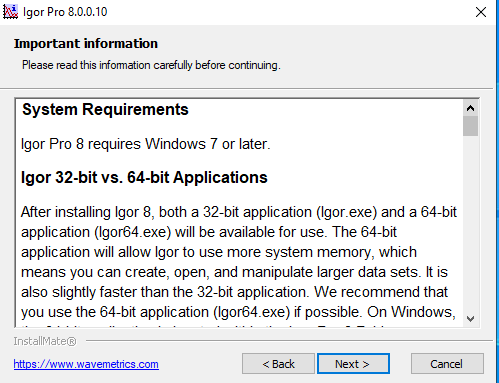Click the Igor Pro icon in title bar
Screen dimensions: 499x383
pos(10,12)
